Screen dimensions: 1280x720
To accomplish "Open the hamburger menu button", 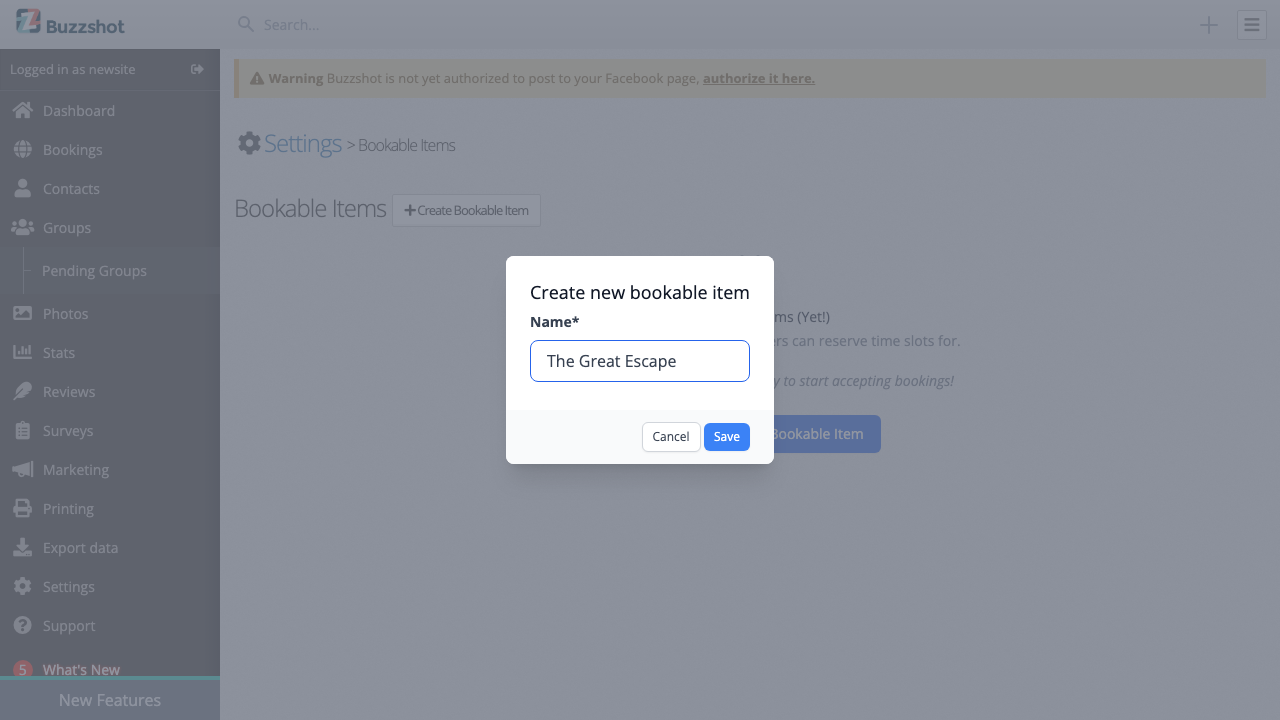I will 1252,25.
